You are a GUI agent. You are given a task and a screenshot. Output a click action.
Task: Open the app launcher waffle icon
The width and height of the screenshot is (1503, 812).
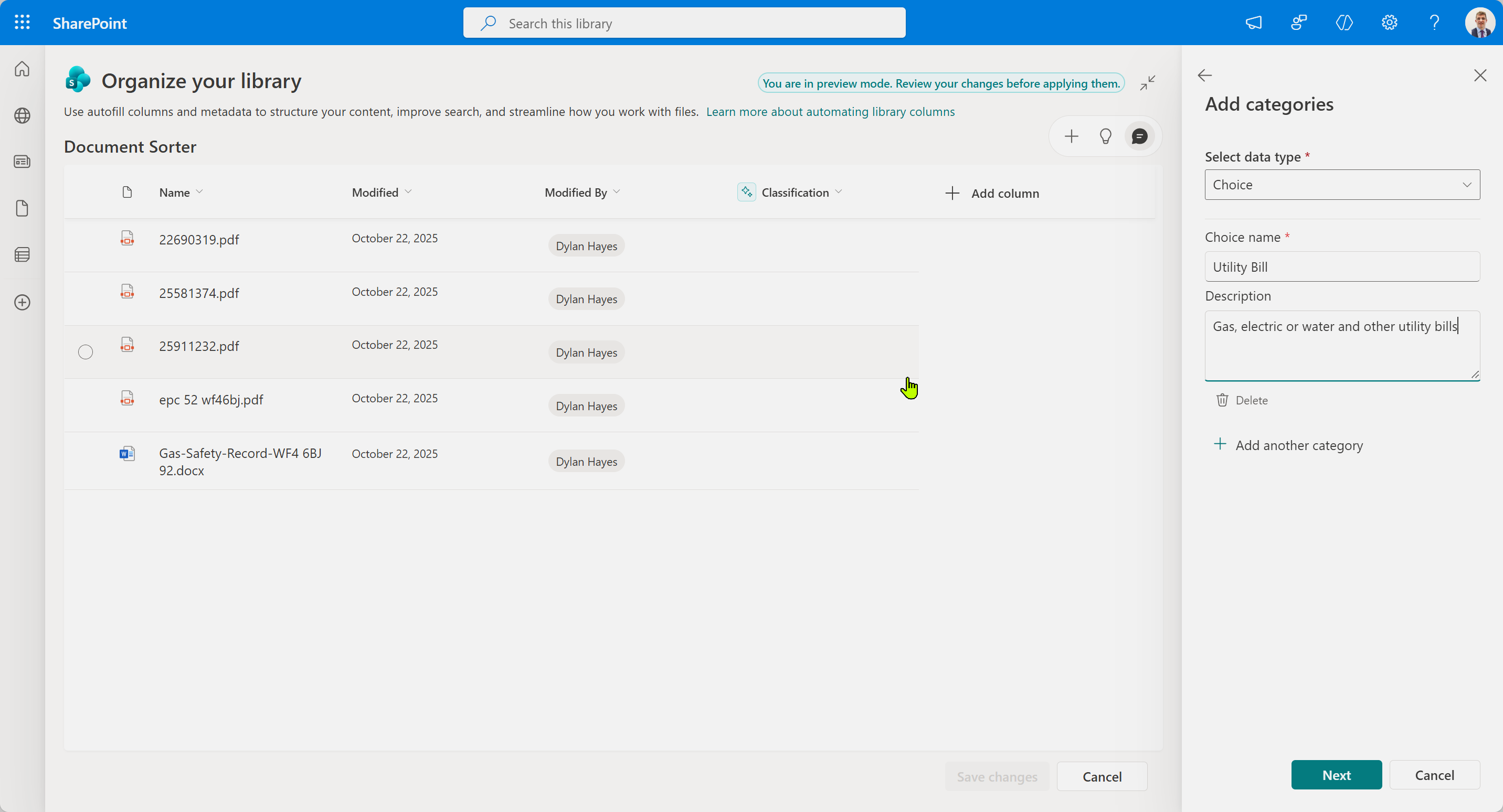(22, 23)
